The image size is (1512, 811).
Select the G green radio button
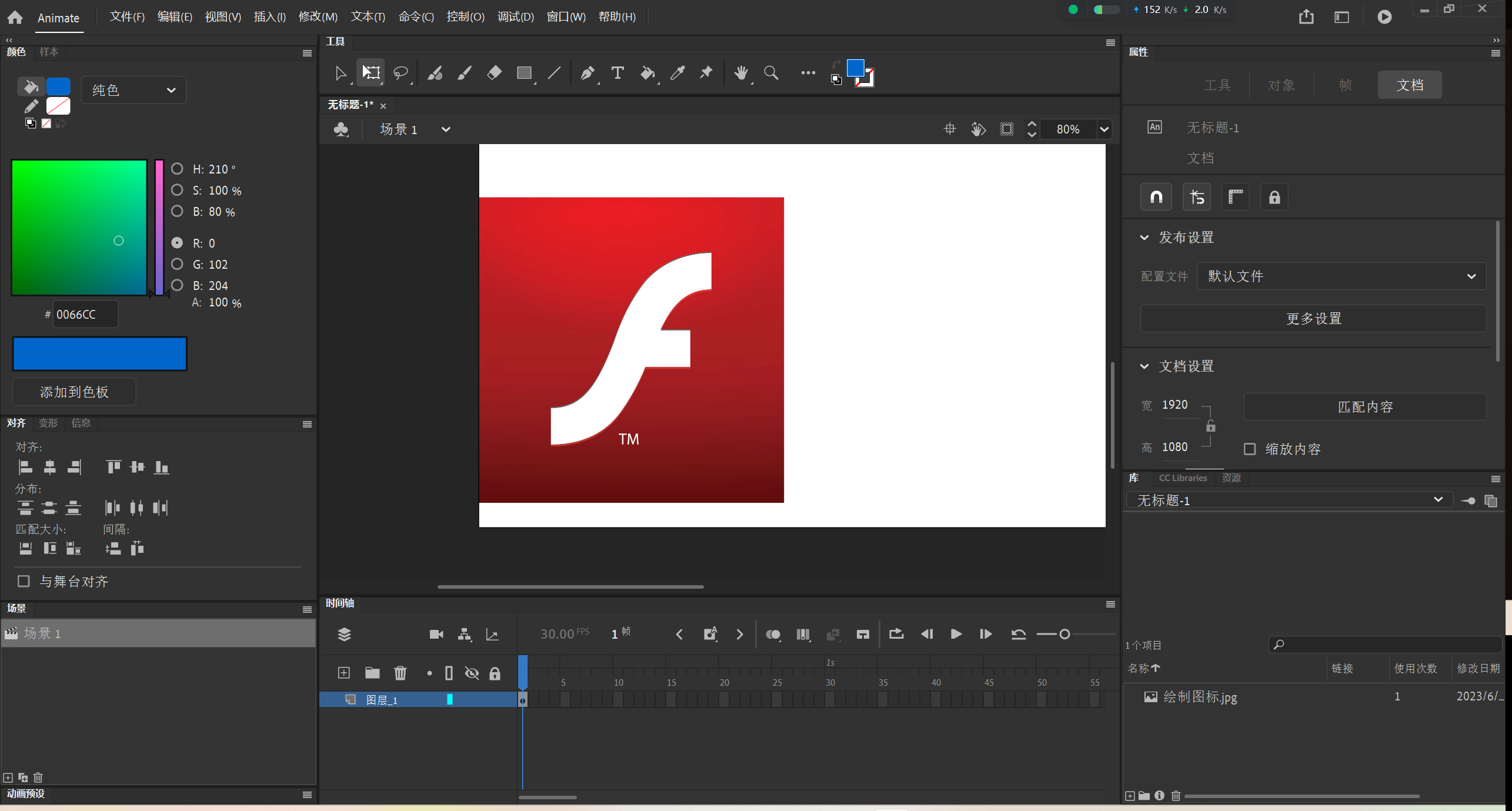[177, 264]
